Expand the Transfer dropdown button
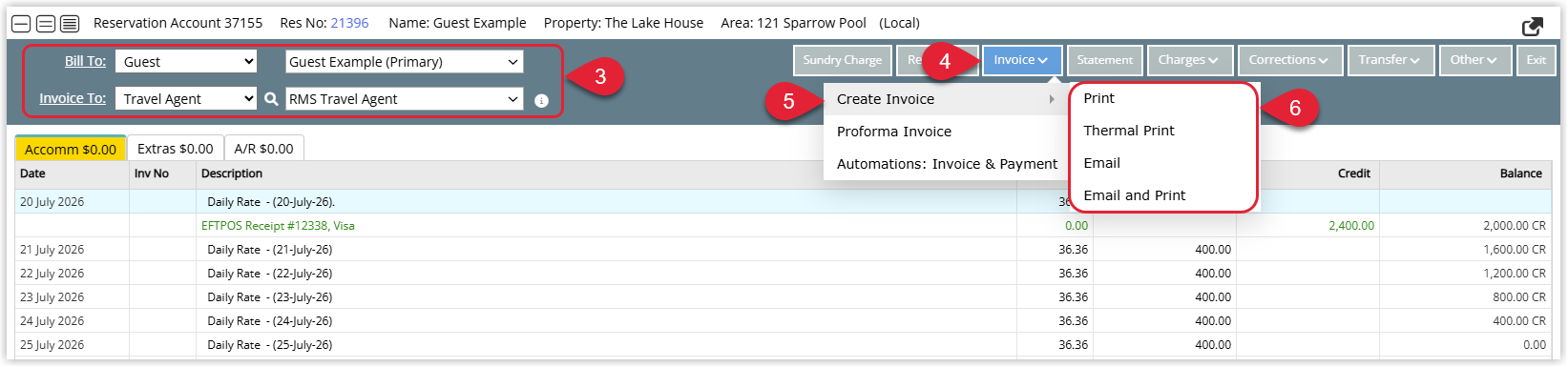The width and height of the screenshot is (1568, 367). [1390, 60]
